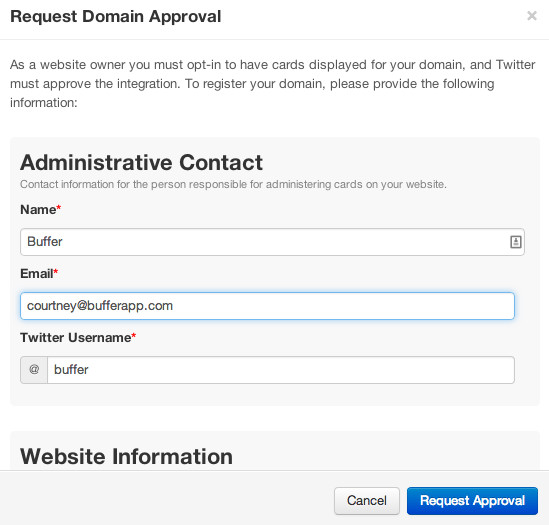Select the Website Information heading

point(126,456)
